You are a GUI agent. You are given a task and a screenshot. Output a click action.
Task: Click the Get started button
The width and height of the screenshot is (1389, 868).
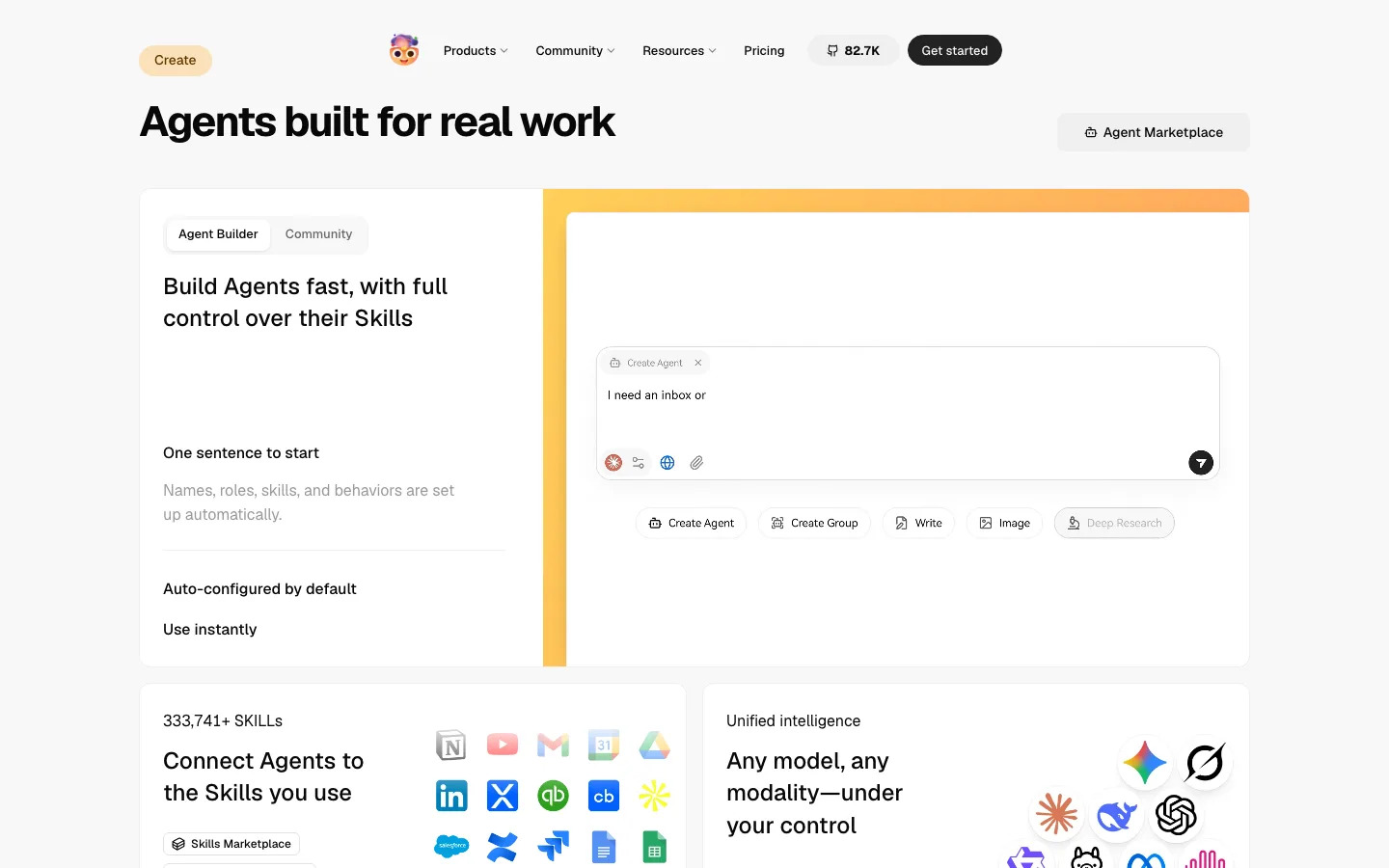point(955,50)
